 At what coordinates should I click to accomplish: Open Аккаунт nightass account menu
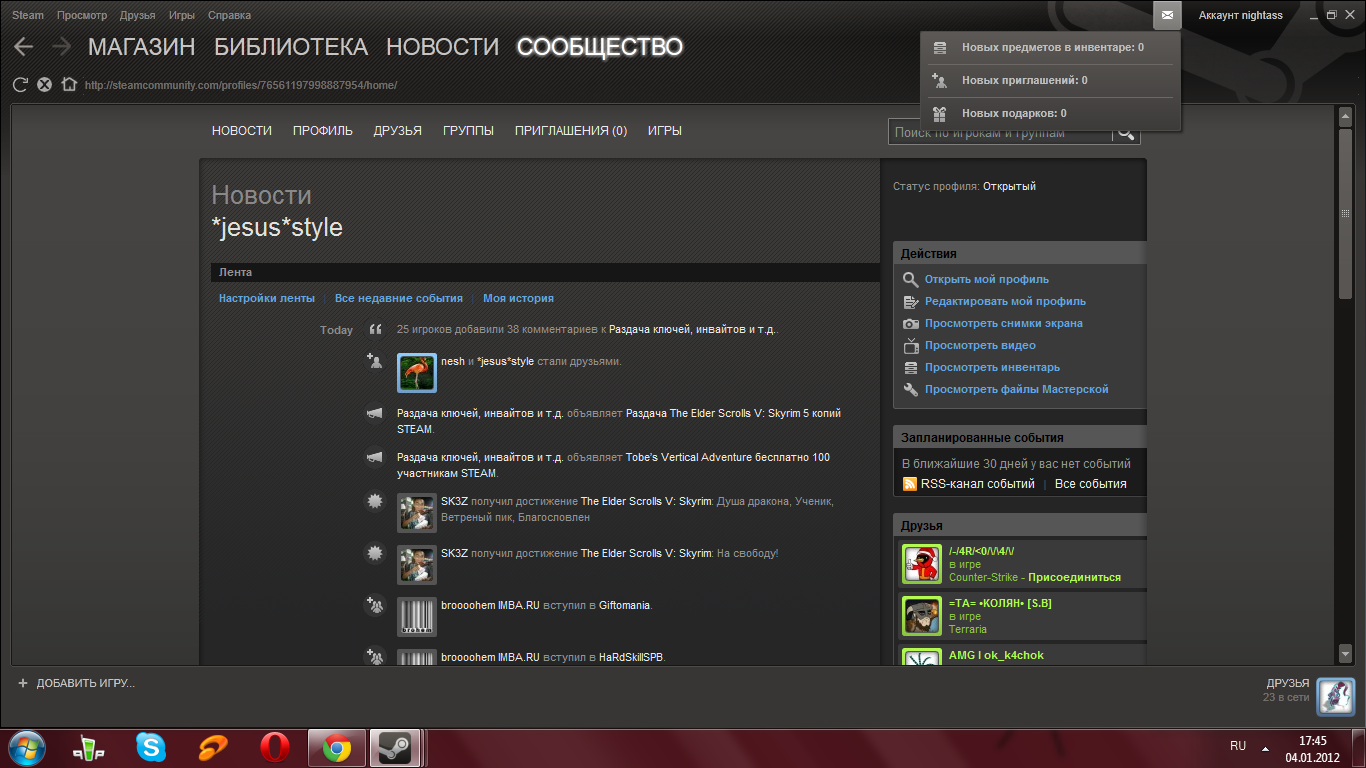click(x=1241, y=15)
